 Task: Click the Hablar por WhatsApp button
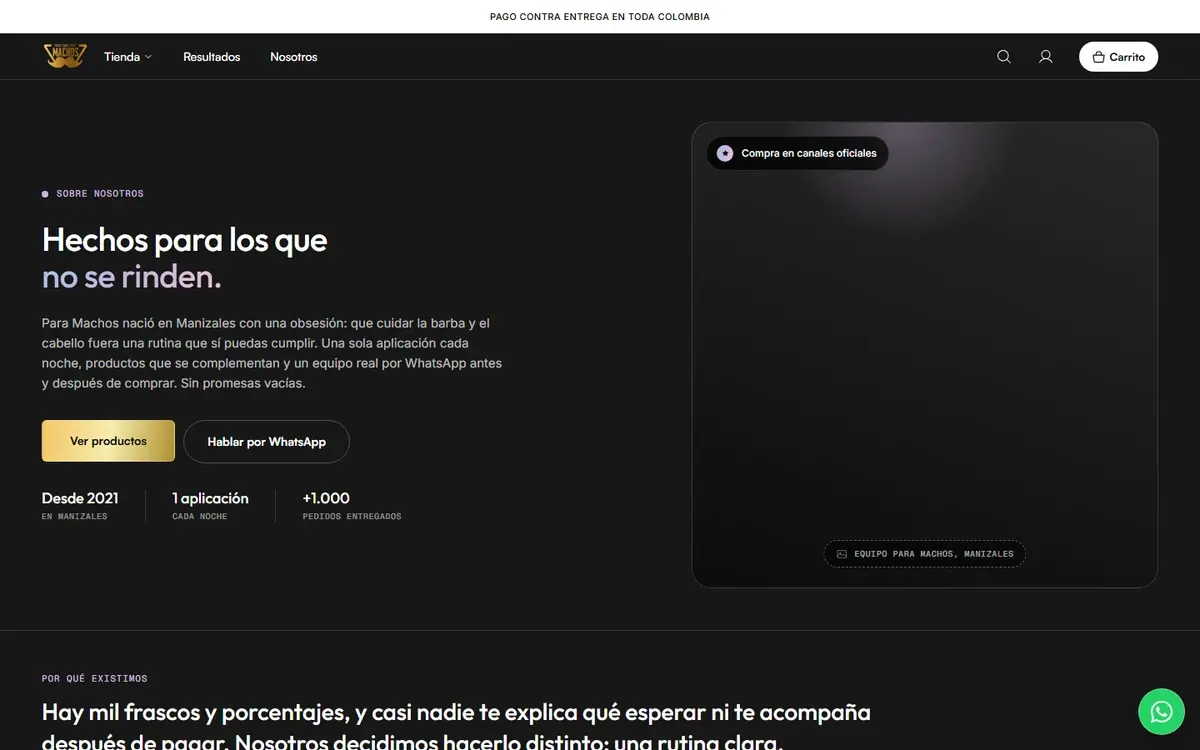click(x=266, y=441)
